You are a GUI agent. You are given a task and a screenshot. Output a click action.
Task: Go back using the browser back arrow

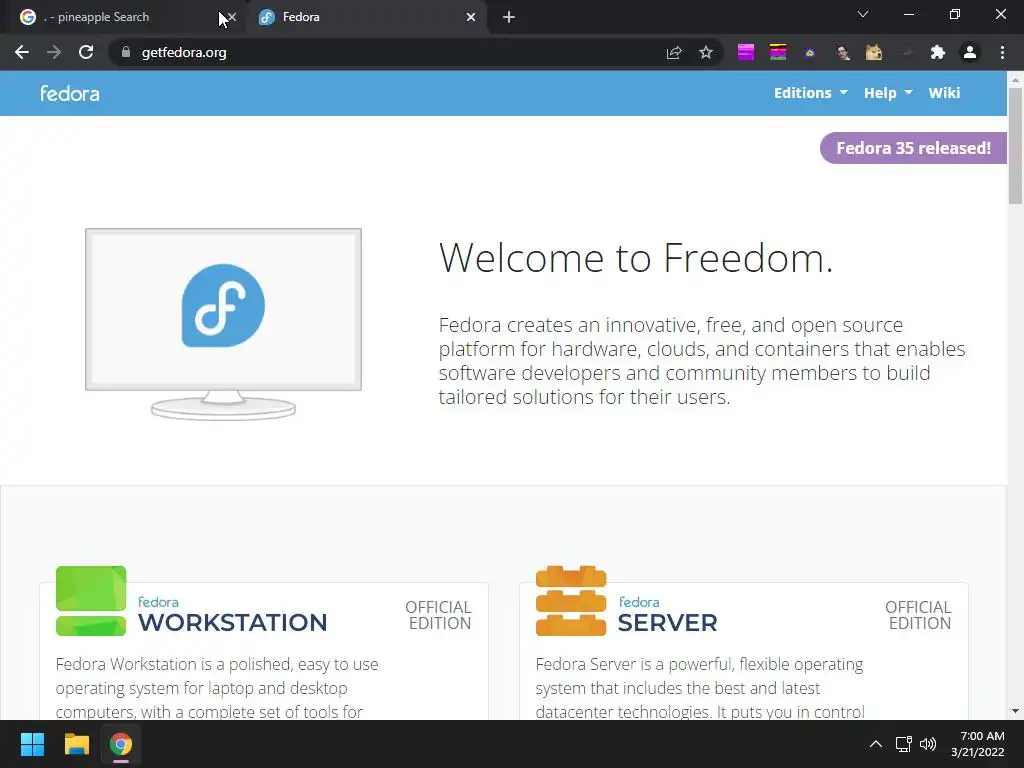(22, 52)
